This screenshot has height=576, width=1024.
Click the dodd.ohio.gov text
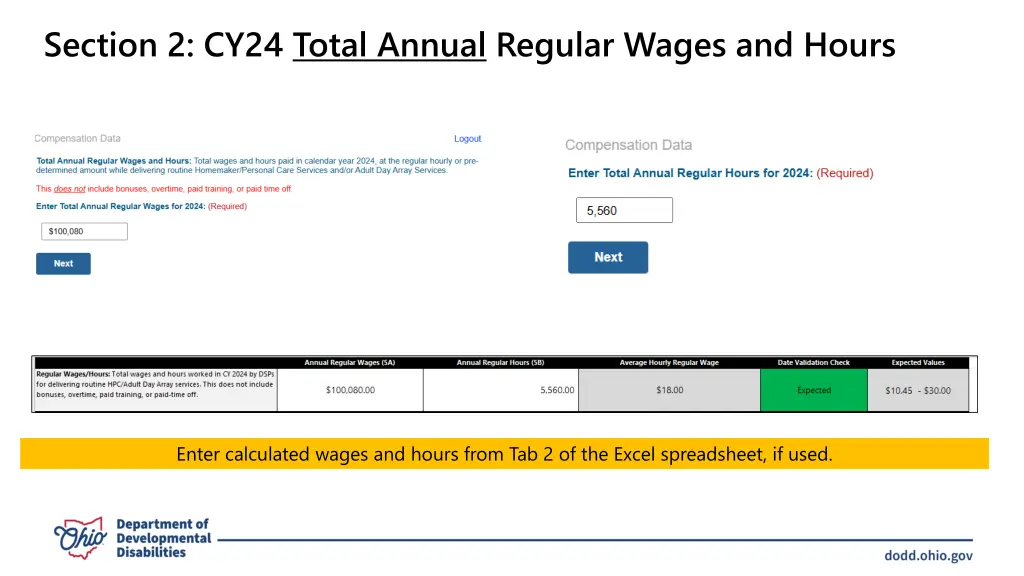point(928,556)
